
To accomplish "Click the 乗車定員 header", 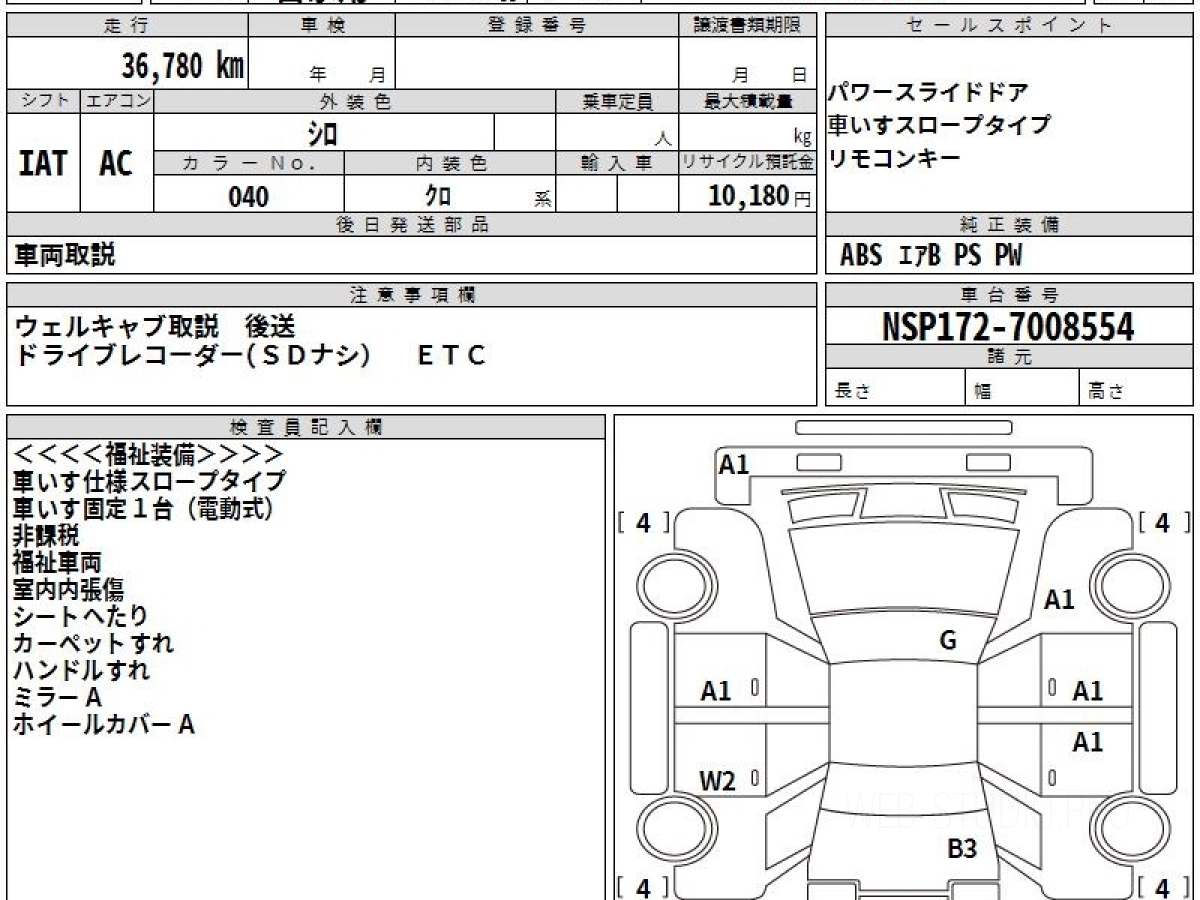I will [617, 101].
